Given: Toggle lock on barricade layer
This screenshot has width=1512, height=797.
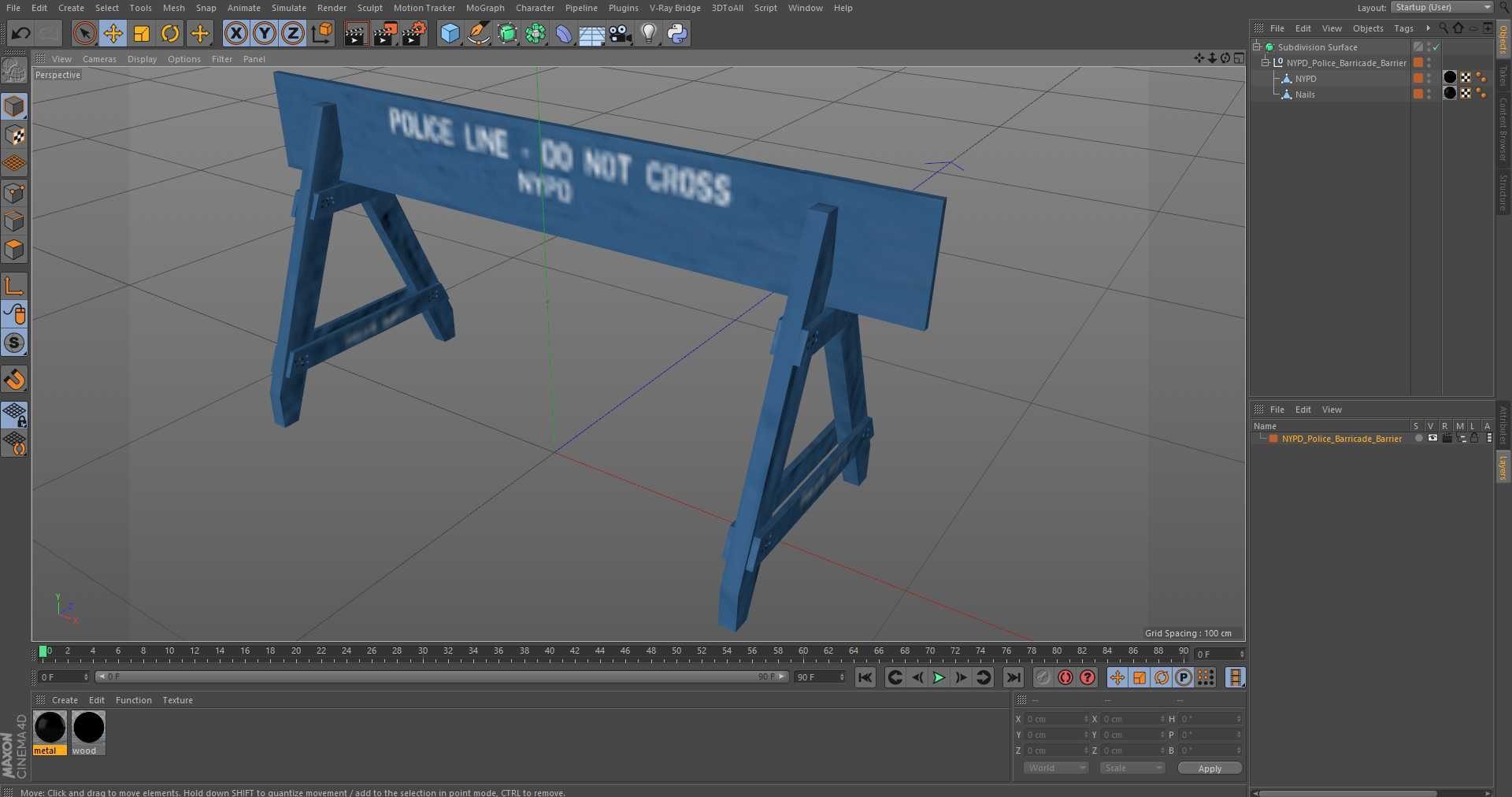Looking at the screenshot, I should (x=1474, y=439).
